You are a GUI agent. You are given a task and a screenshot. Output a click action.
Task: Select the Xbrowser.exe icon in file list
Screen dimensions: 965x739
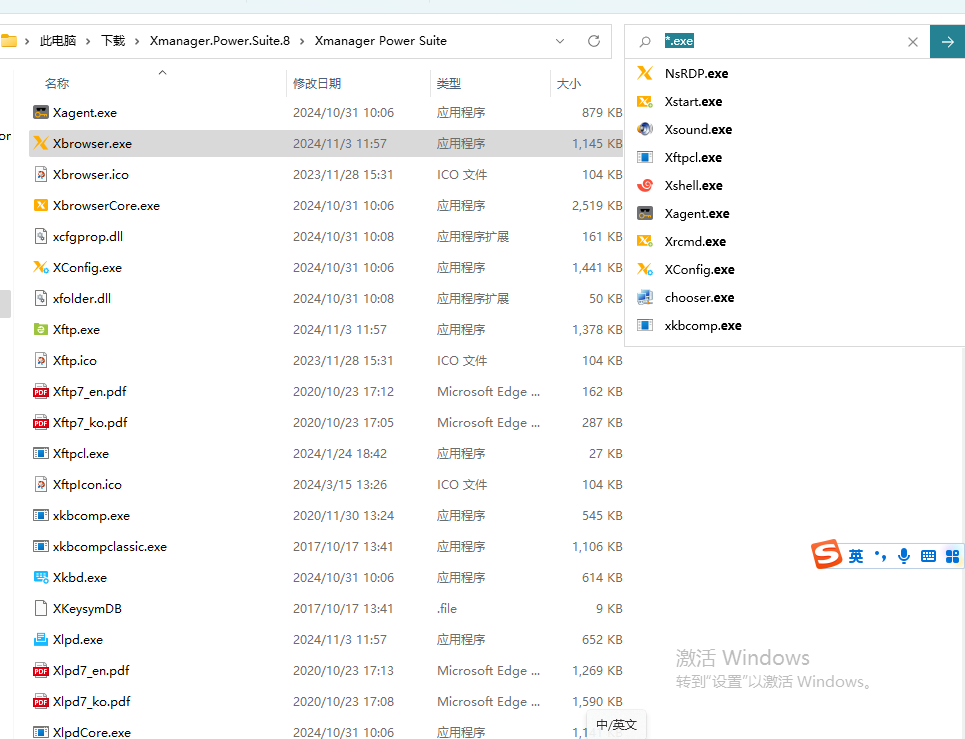[x=41, y=143]
